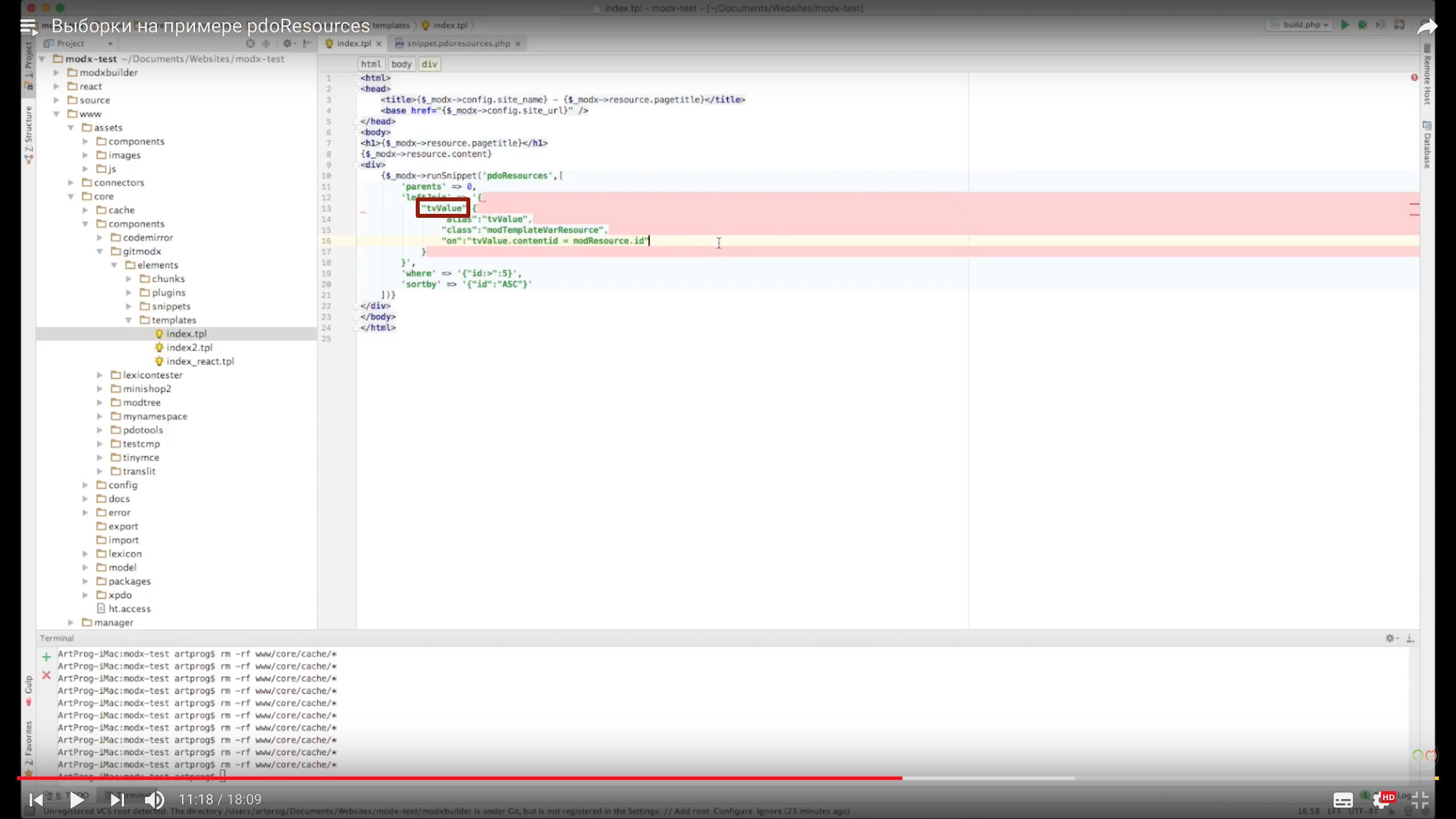Select index_react.tpl in project tree

tap(200, 361)
